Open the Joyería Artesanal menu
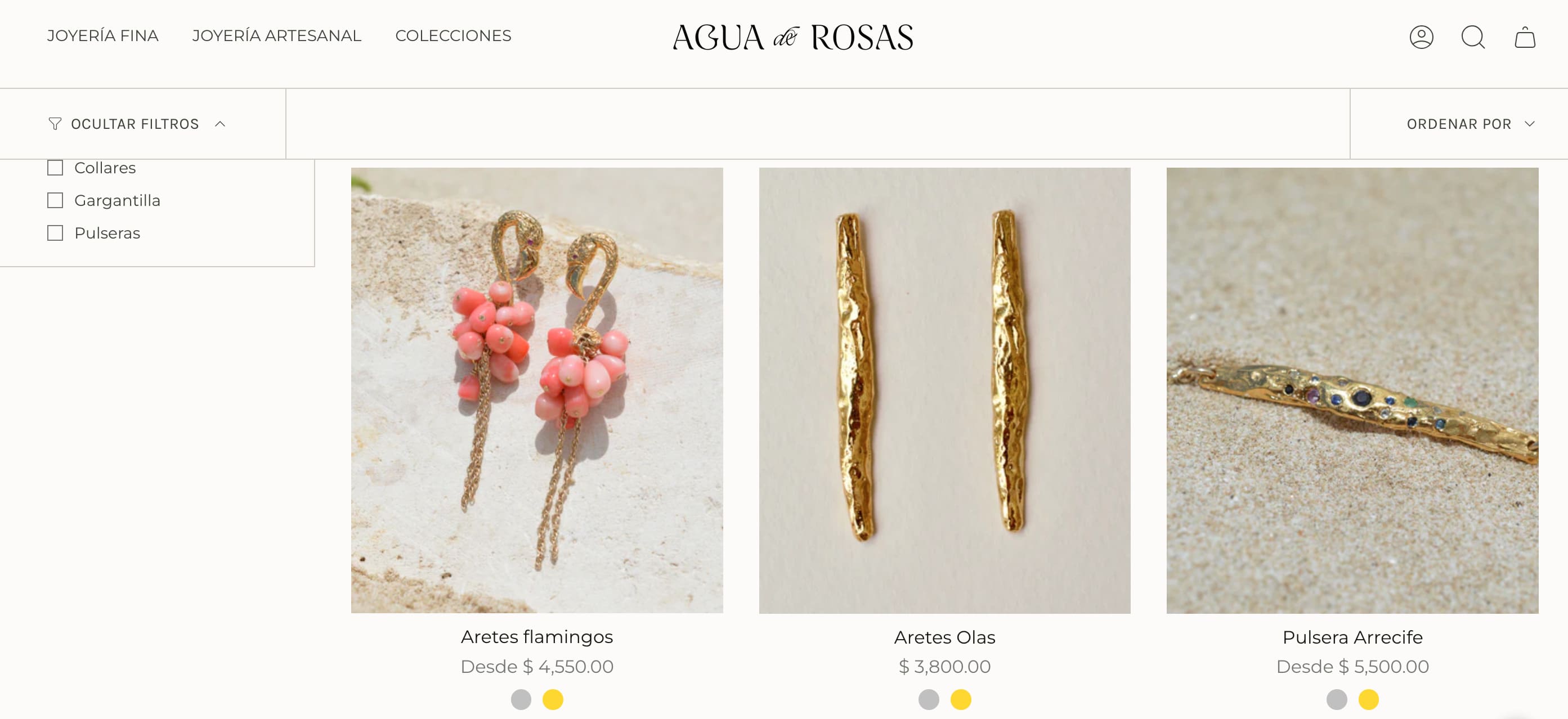The image size is (1568, 719). pos(277,36)
